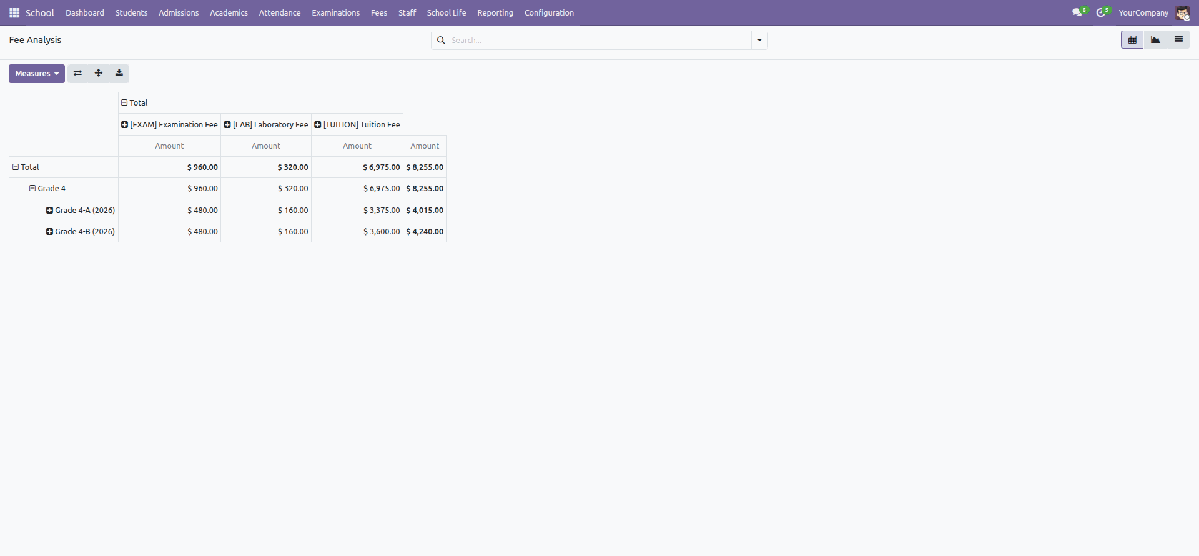
Task: Open the Reporting menu
Action: point(495,13)
